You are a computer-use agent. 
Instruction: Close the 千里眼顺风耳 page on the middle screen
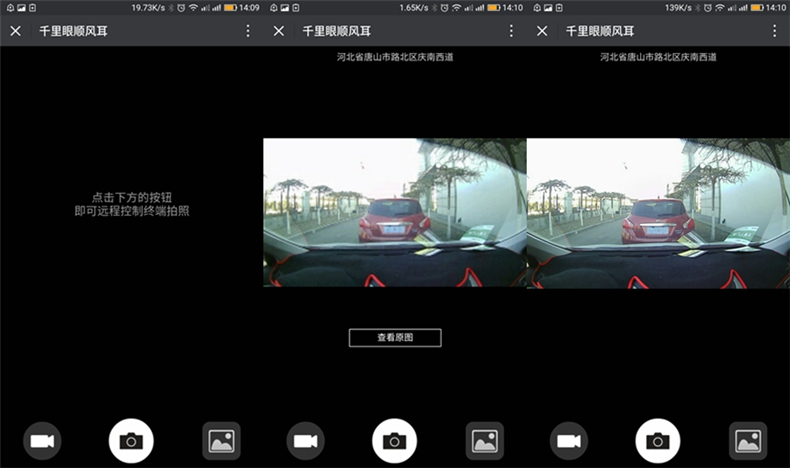(x=279, y=31)
